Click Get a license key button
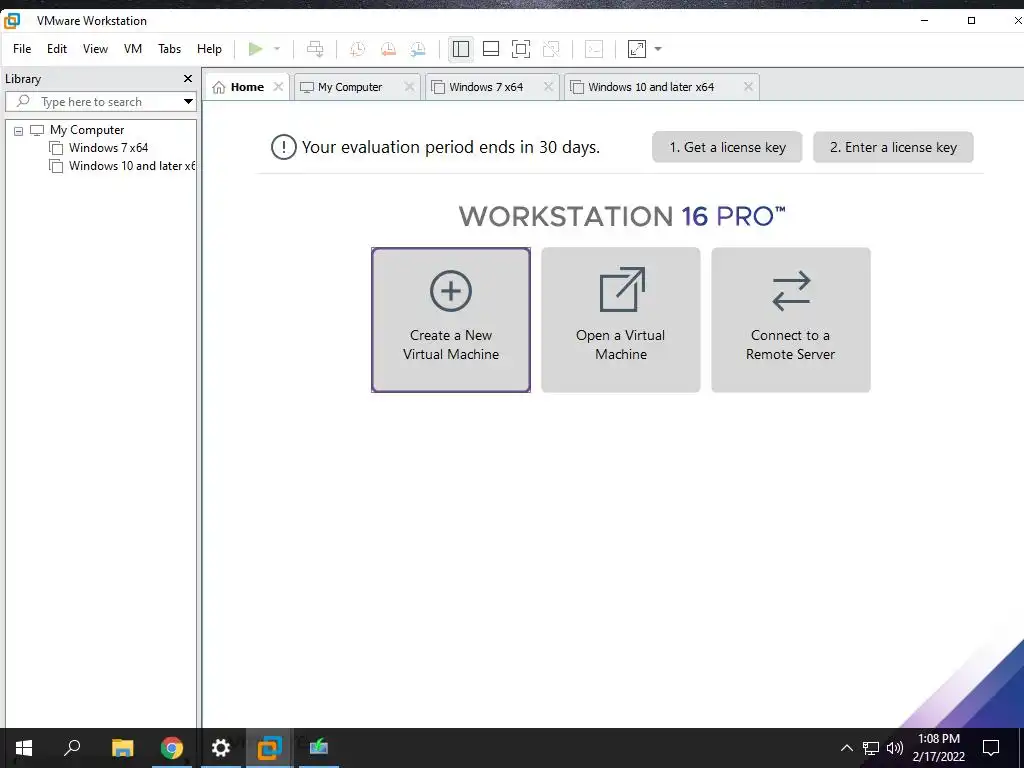 pos(727,148)
